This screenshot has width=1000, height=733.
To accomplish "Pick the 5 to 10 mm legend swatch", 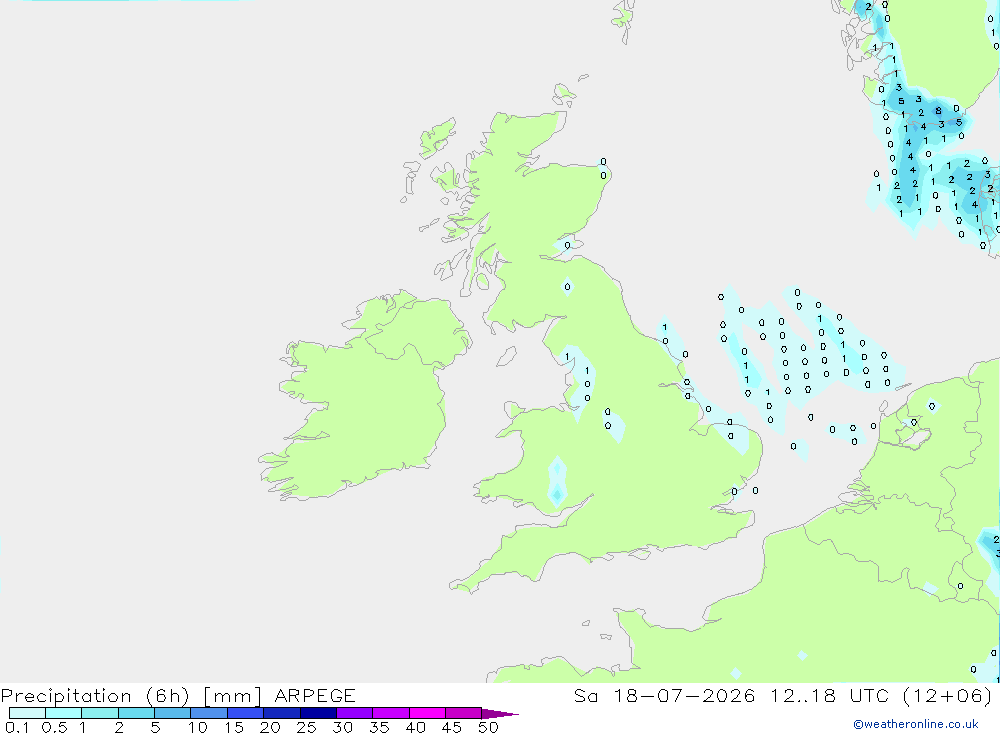I will [x=173, y=713].
